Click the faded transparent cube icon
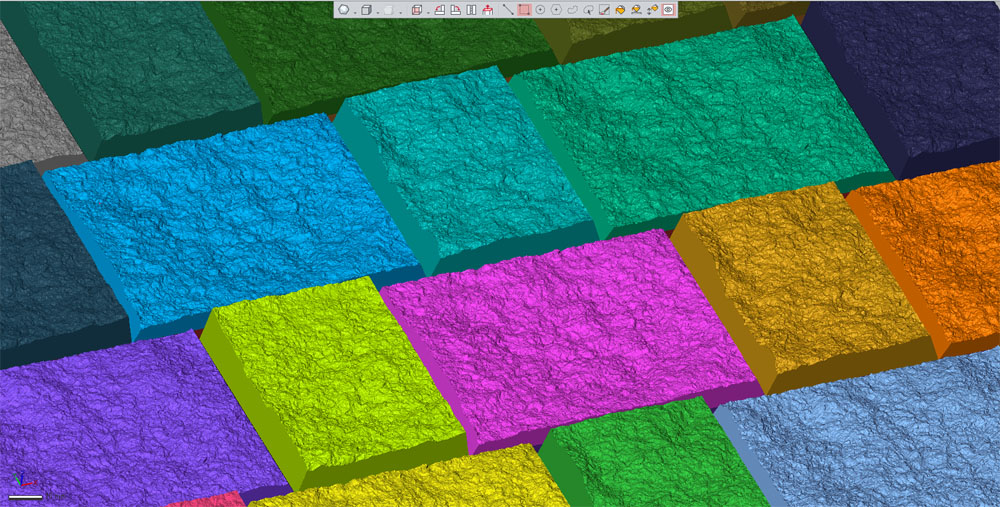This screenshot has height=507, width=1000. [x=388, y=10]
